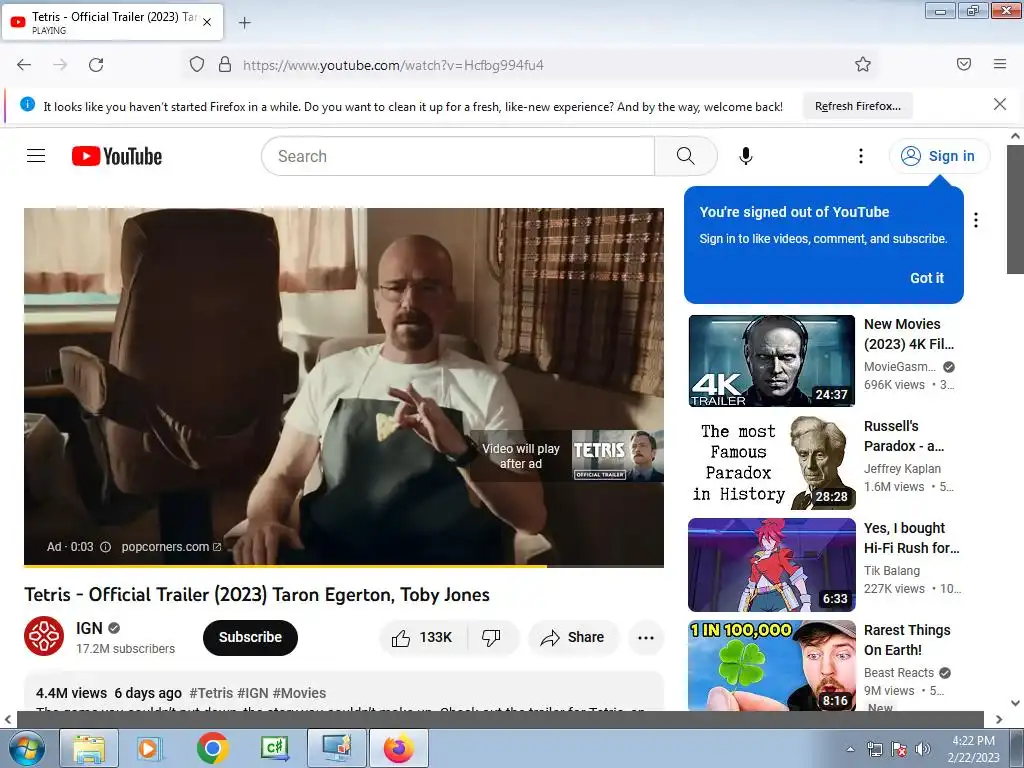Image resolution: width=1024 pixels, height=768 pixels.
Task: Dislike the video with thumbs down
Action: pyautogui.click(x=491, y=637)
